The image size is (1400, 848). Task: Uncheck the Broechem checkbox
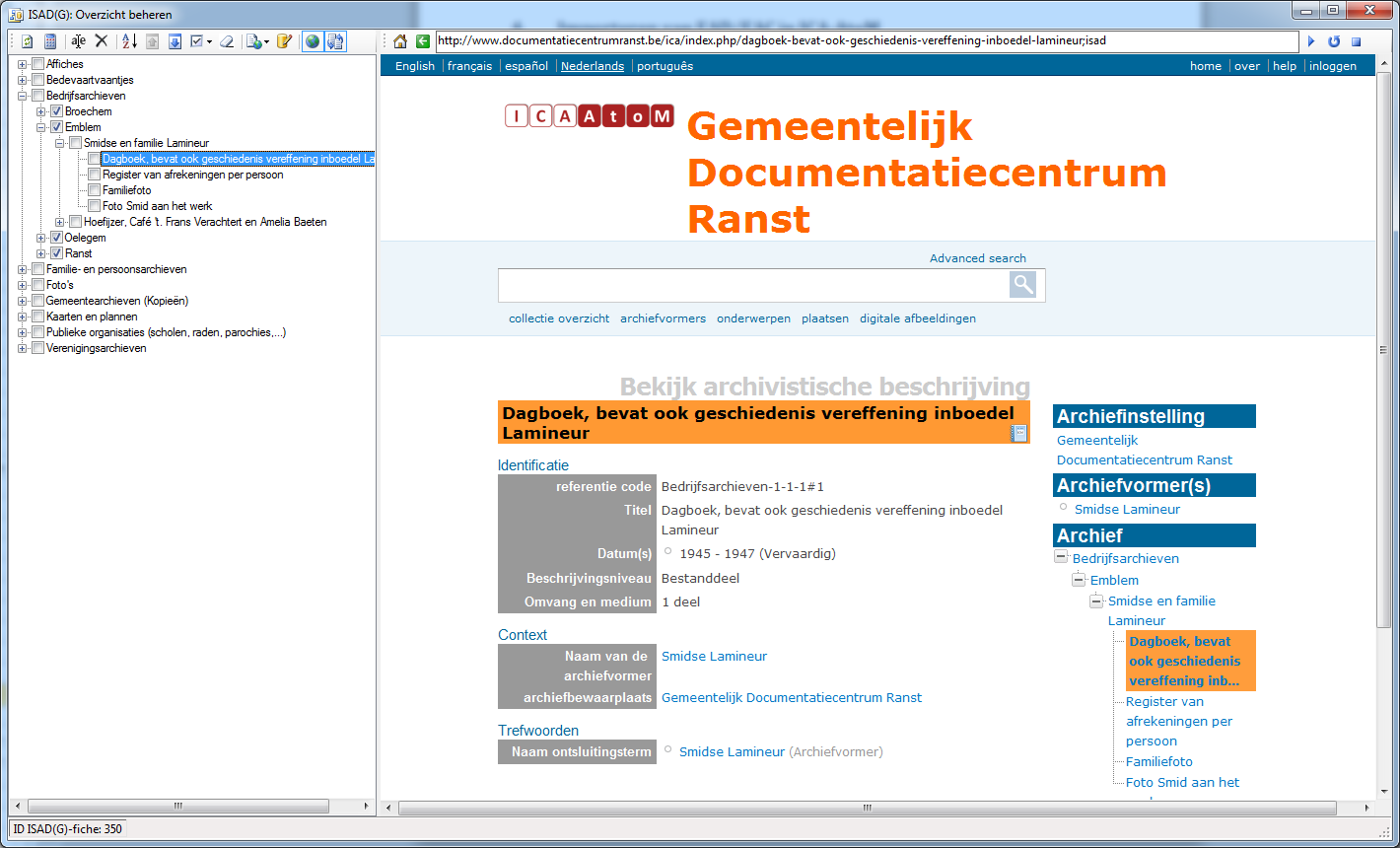click(x=56, y=111)
